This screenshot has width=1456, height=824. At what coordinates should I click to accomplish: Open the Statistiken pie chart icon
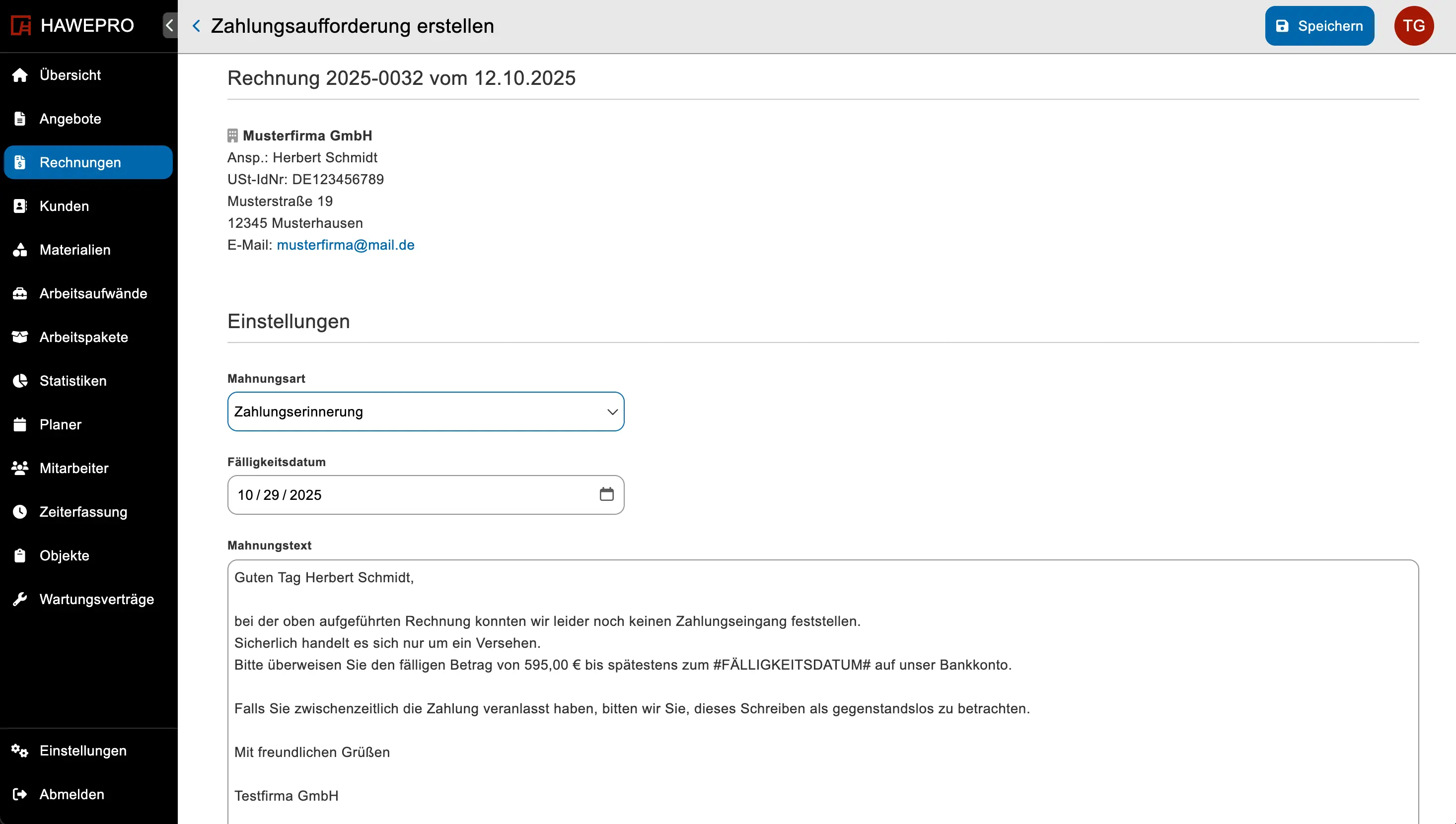coord(20,381)
